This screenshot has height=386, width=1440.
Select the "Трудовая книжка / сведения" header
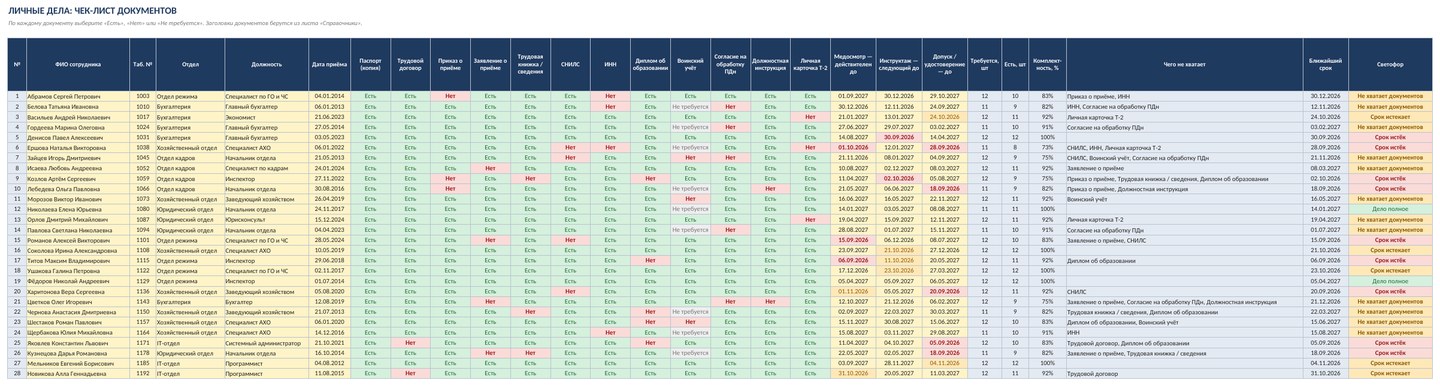pos(530,64)
